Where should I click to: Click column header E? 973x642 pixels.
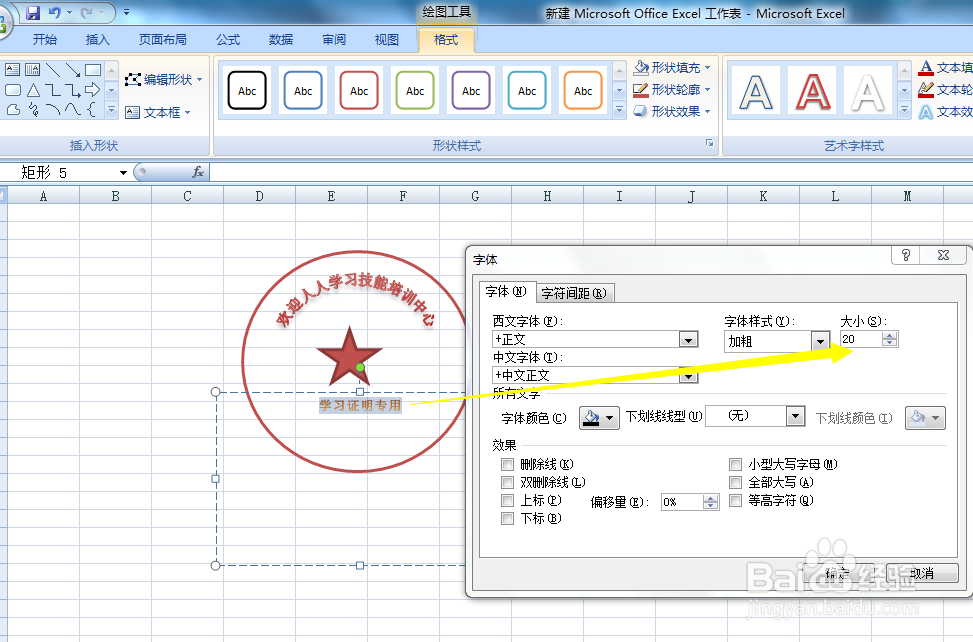(x=331, y=196)
